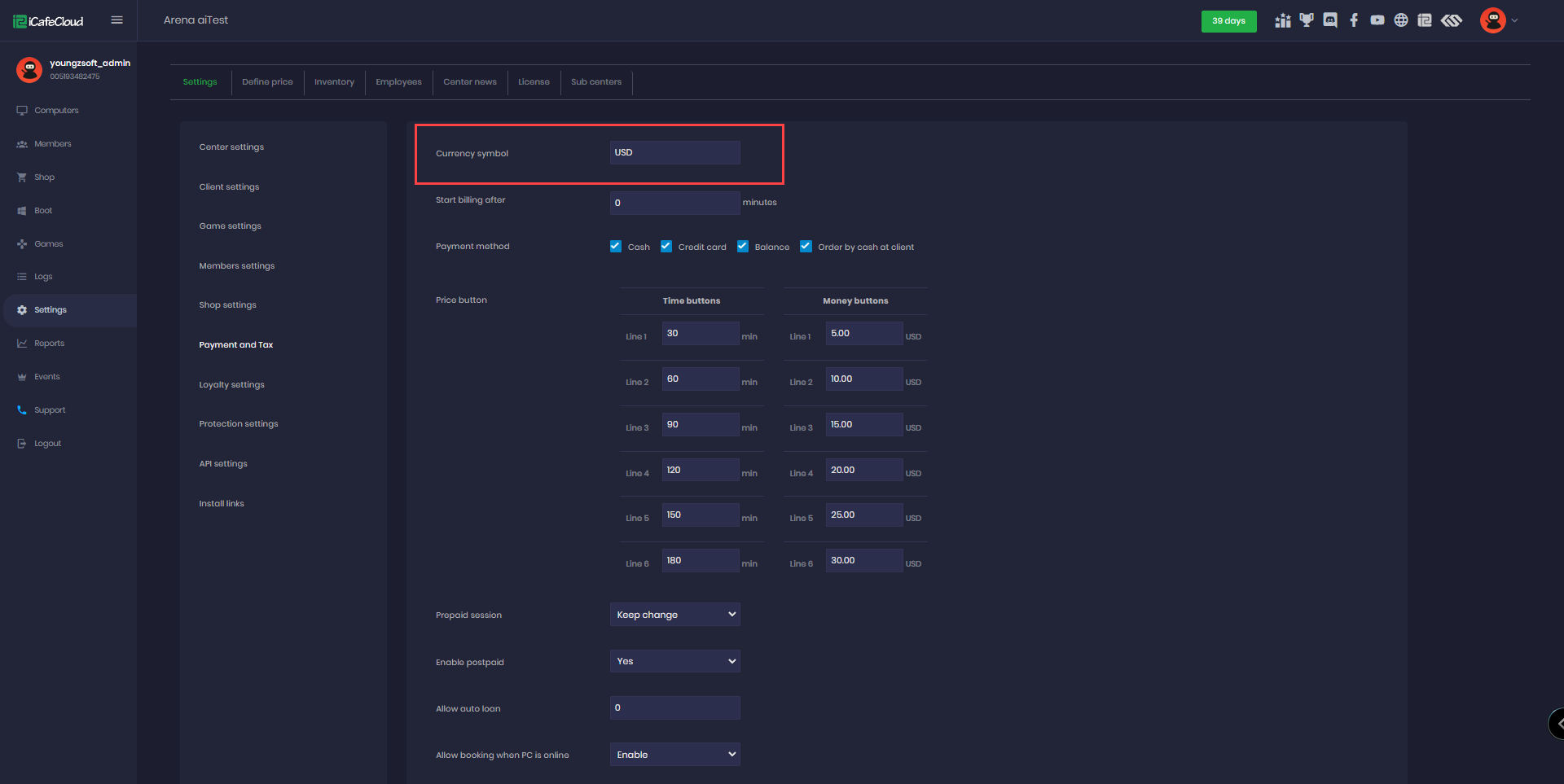
Task: Click the YouTube icon in header
Action: pos(1377,20)
